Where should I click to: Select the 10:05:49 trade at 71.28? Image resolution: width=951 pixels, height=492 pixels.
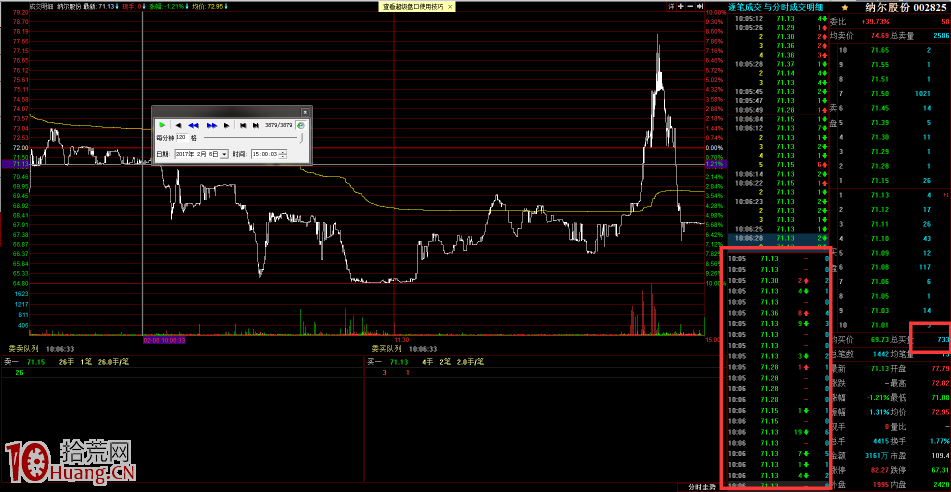pyautogui.click(x=780, y=110)
